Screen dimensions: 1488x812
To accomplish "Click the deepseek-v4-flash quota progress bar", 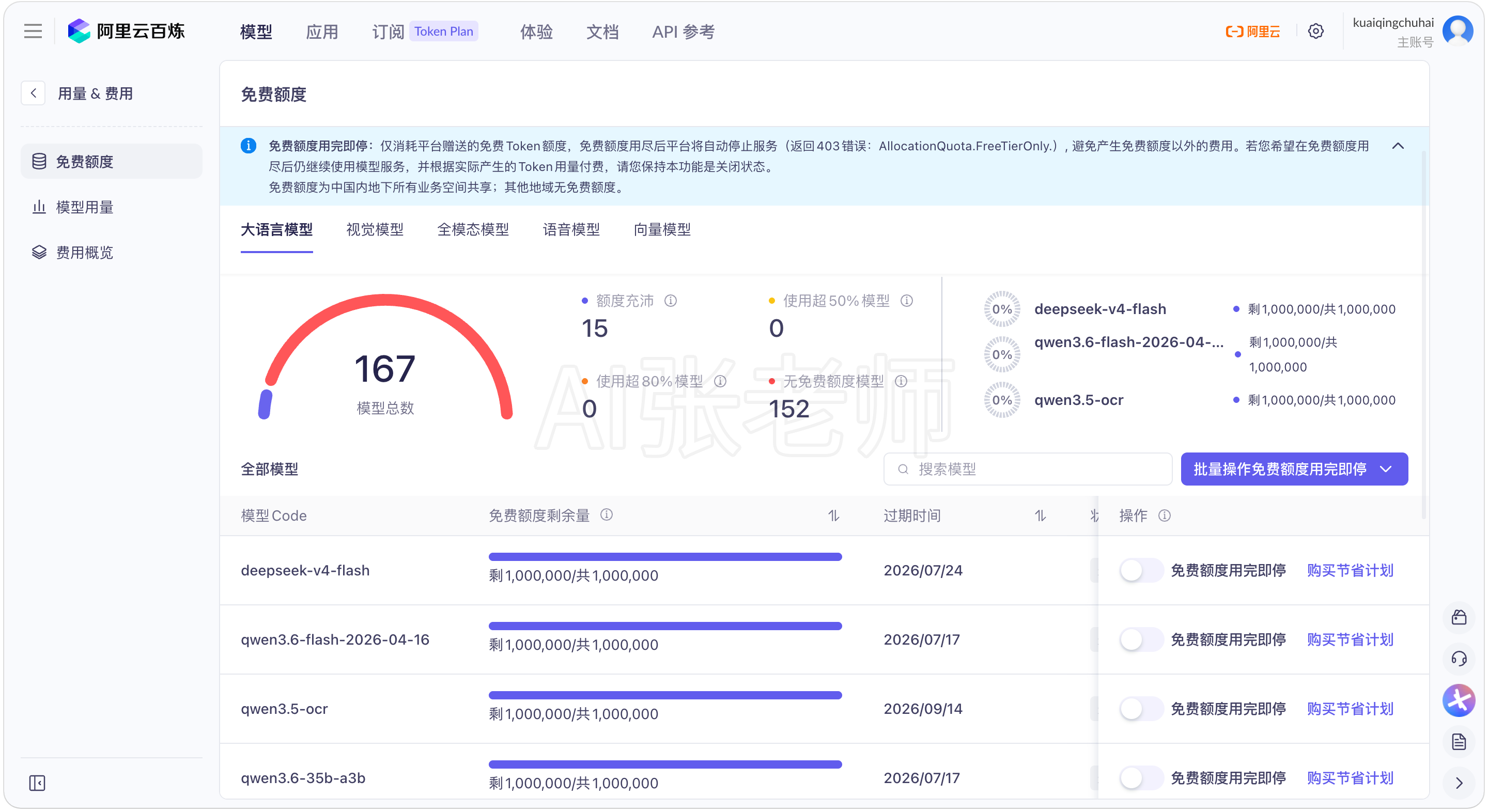I will click(x=665, y=557).
